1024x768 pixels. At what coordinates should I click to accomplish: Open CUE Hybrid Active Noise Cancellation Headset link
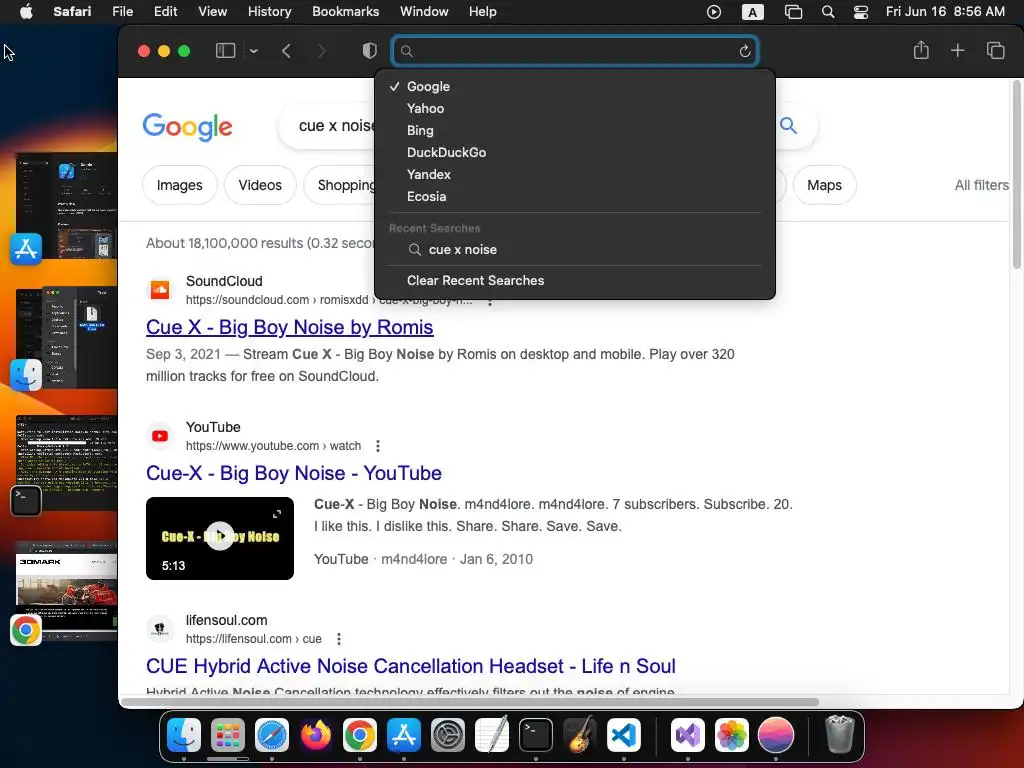point(411,666)
